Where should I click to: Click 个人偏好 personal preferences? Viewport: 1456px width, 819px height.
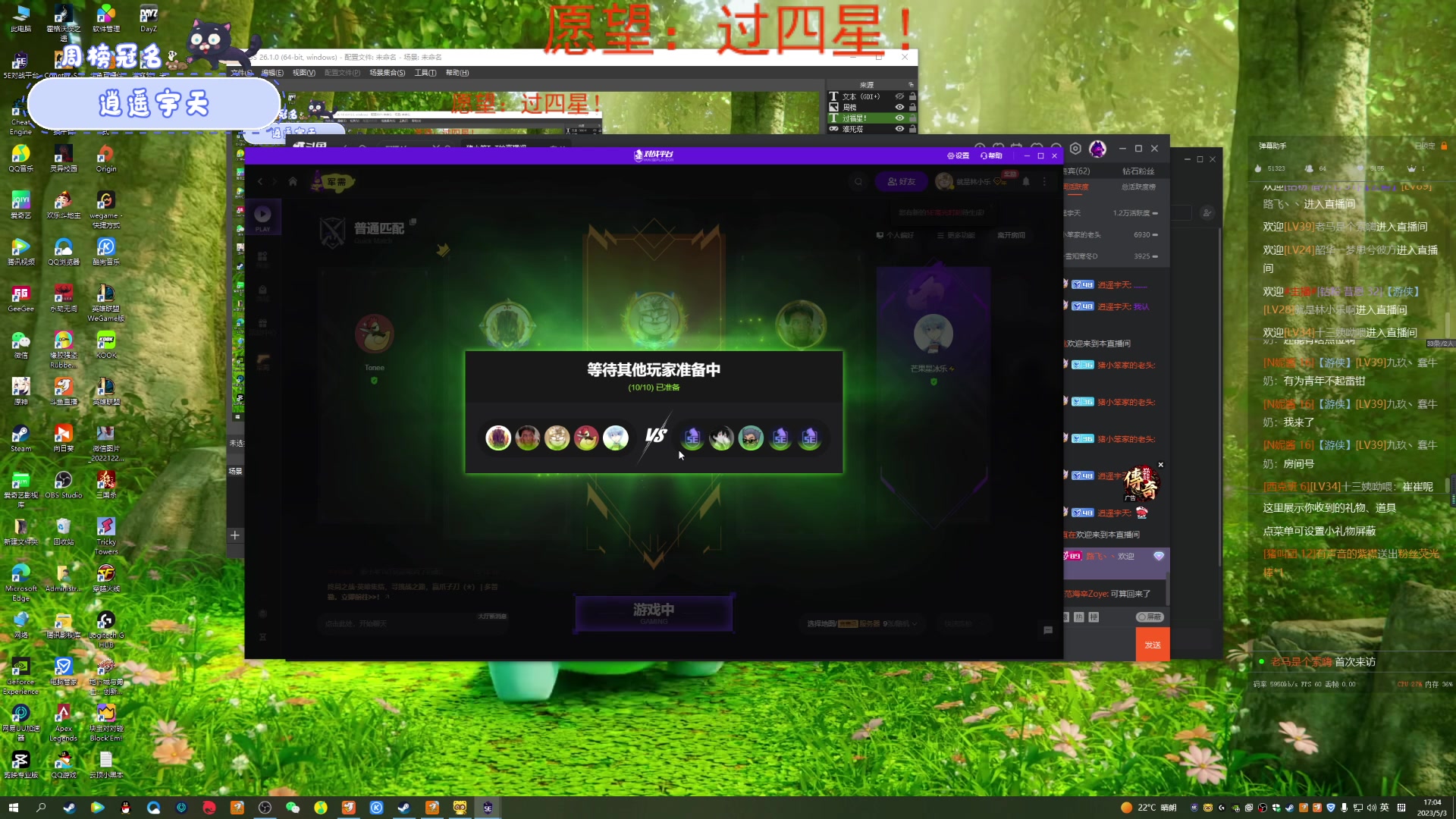coord(896,235)
